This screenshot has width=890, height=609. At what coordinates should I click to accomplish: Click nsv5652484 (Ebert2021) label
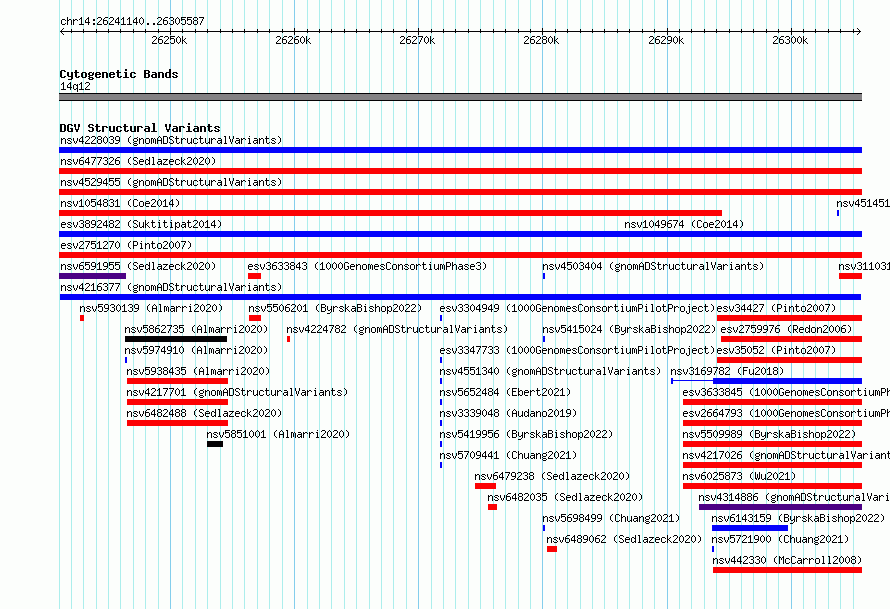coord(505,392)
